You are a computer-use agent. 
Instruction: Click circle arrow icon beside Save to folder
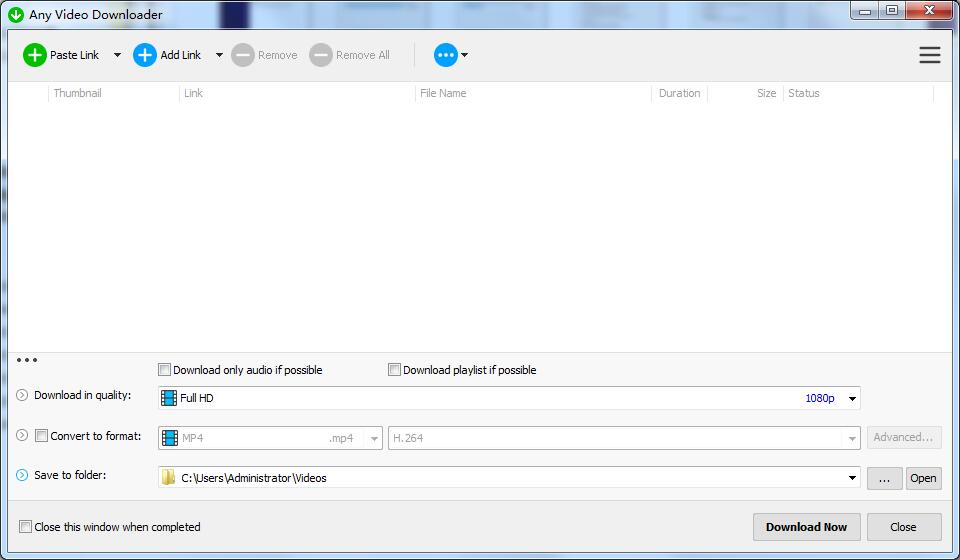click(x=22, y=475)
